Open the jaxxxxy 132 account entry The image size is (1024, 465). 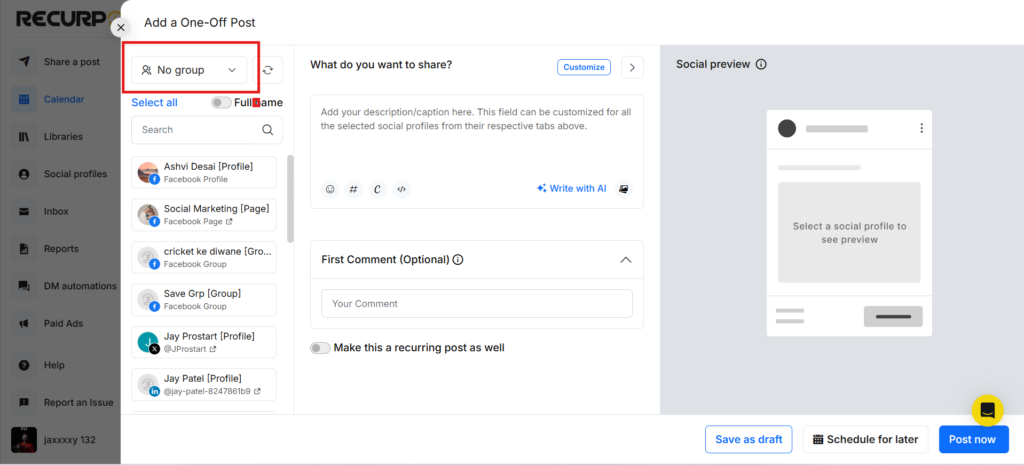point(55,440)
